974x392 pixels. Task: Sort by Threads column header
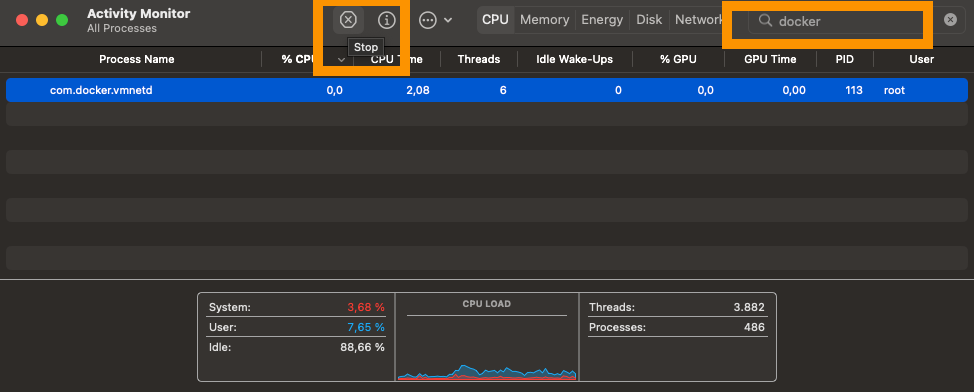click(478, 60)
